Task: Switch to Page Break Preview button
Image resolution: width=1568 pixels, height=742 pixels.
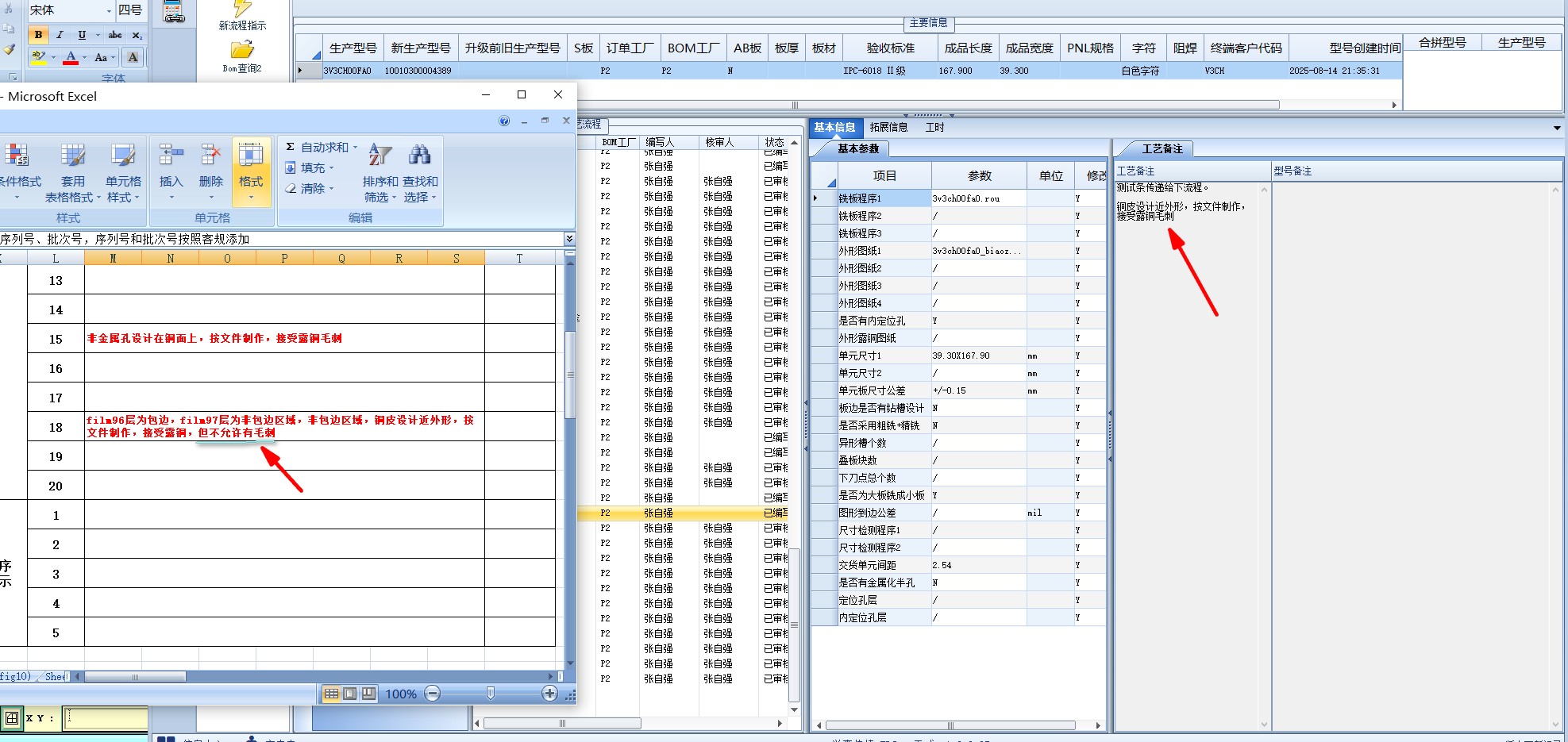Action: [368, 694]
